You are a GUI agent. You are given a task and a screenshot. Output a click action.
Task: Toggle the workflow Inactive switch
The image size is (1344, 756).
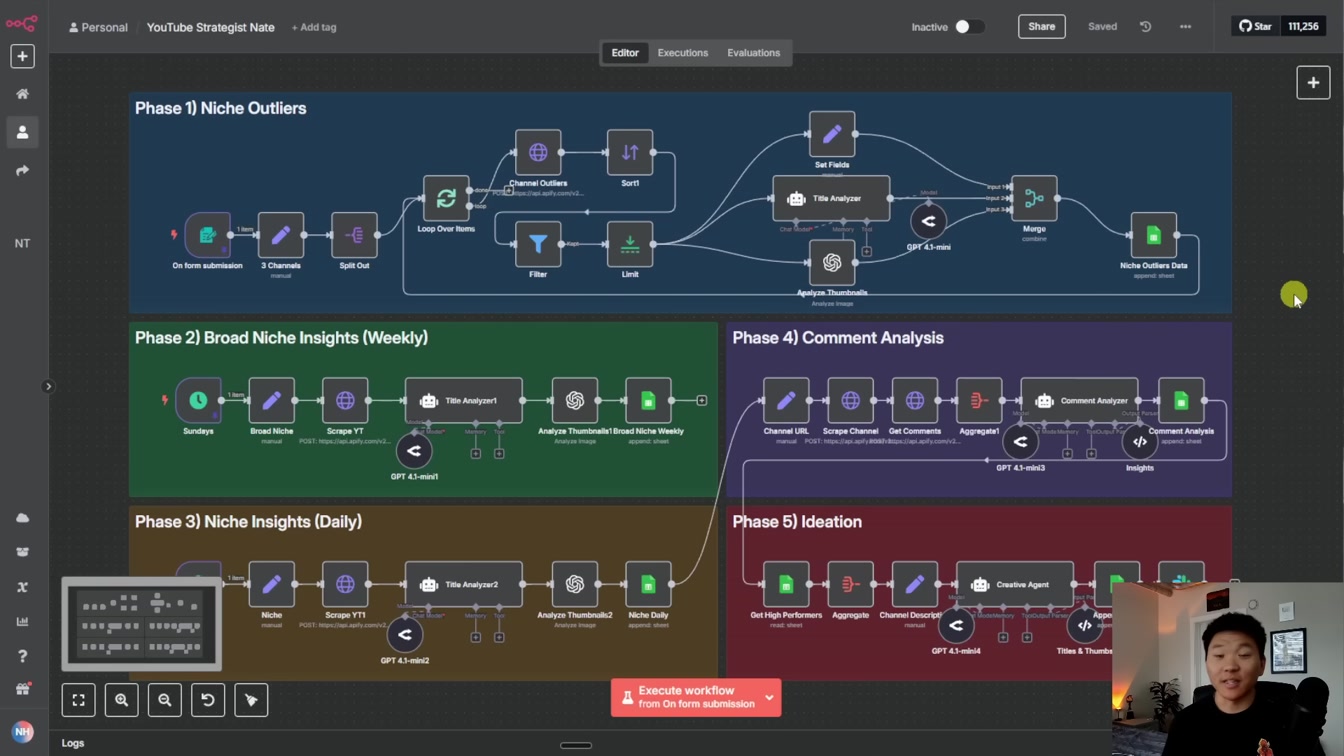pos(968,27)
